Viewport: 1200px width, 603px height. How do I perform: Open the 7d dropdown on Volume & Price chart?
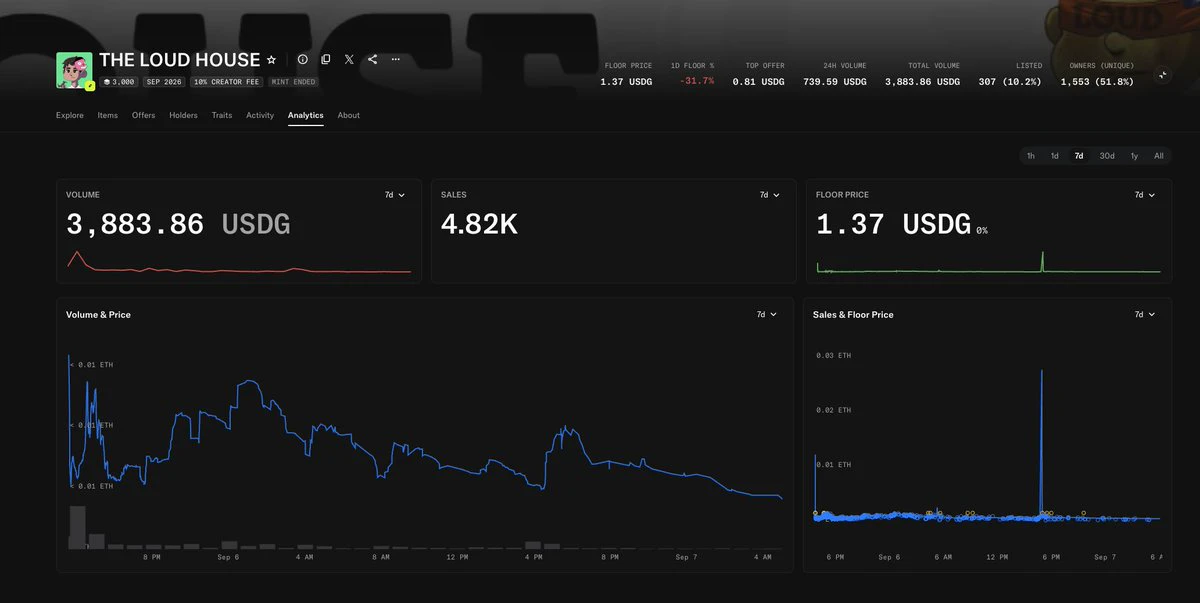tap(767, 314)
